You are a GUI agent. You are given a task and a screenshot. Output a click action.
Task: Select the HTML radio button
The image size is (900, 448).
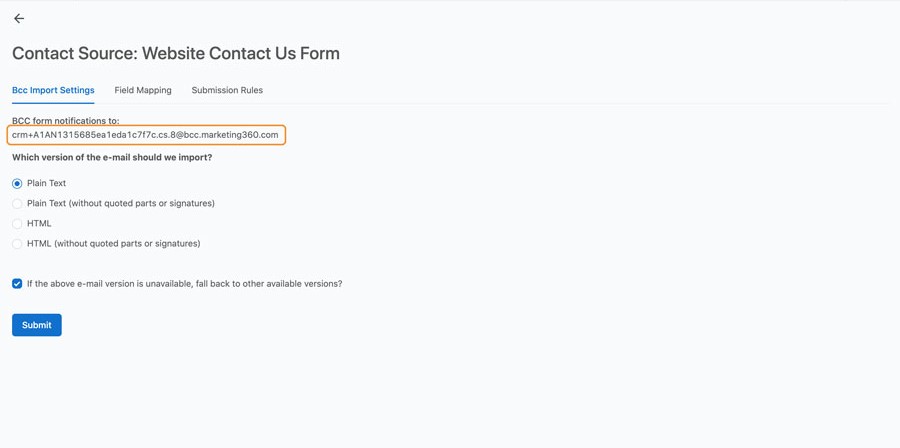pyautogui.click(x=17, y=224)
